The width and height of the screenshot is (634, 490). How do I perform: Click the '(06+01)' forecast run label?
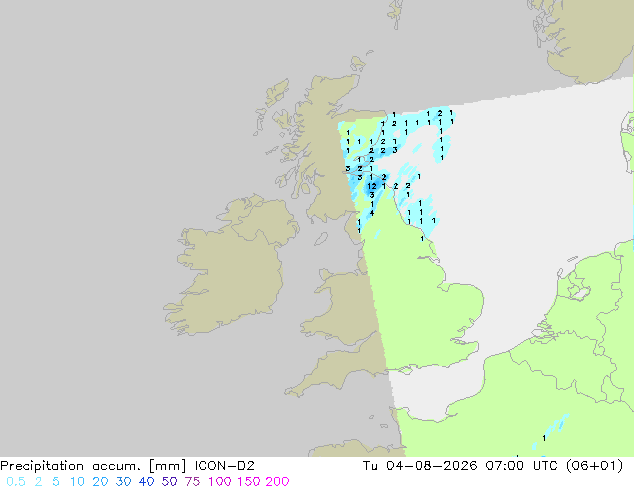[594, 466]
